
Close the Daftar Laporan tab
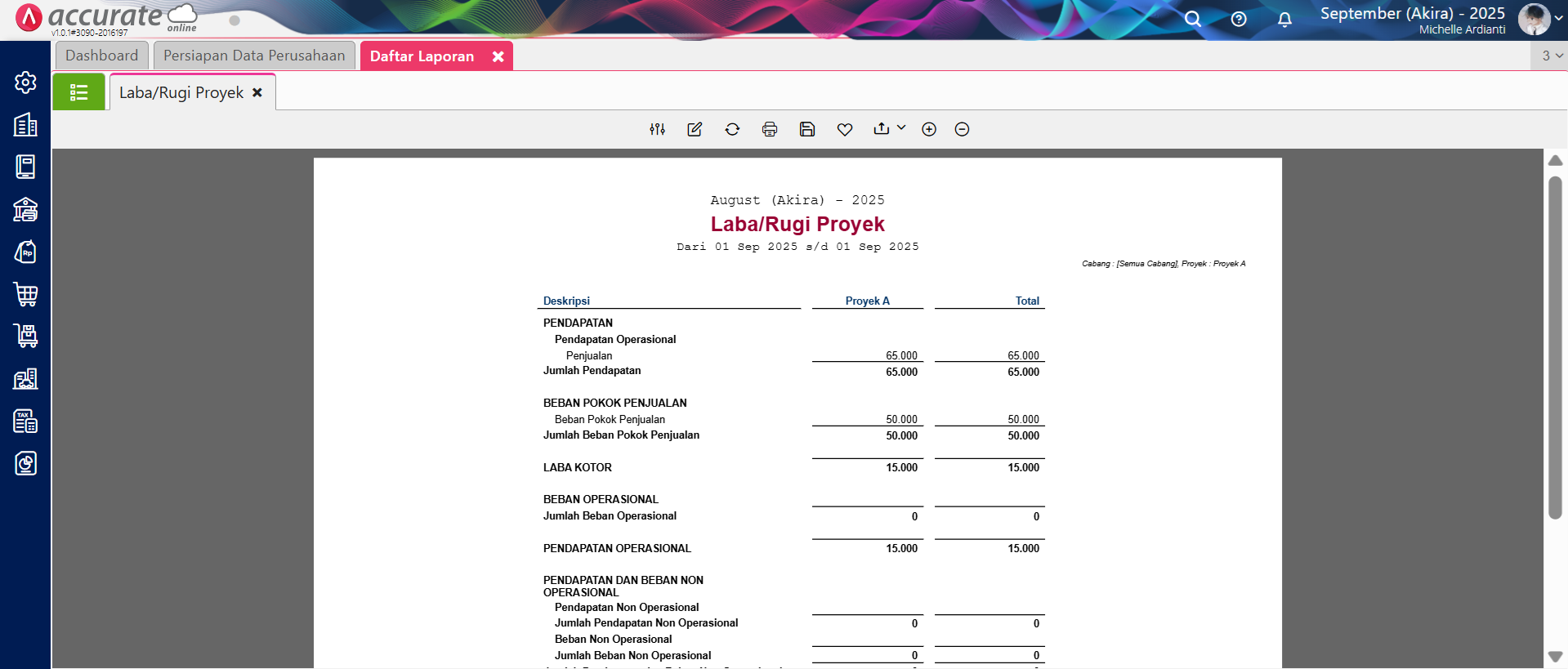point(498,56)
